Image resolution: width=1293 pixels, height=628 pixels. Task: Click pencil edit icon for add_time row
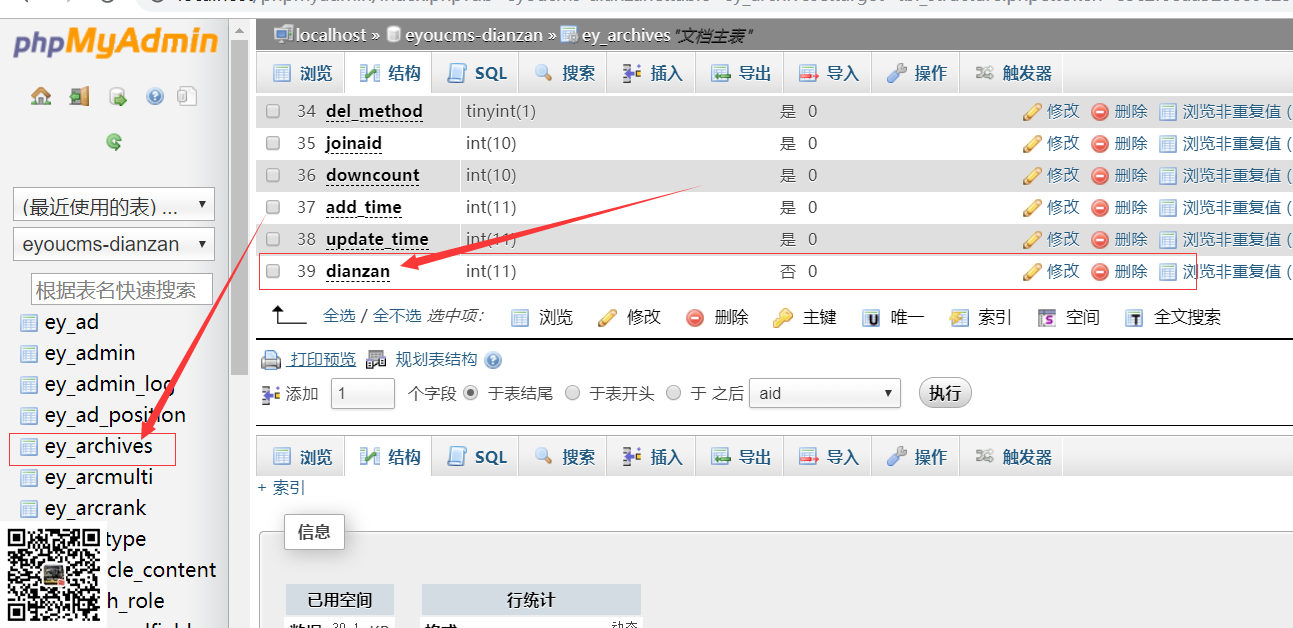coord(1032,207)
